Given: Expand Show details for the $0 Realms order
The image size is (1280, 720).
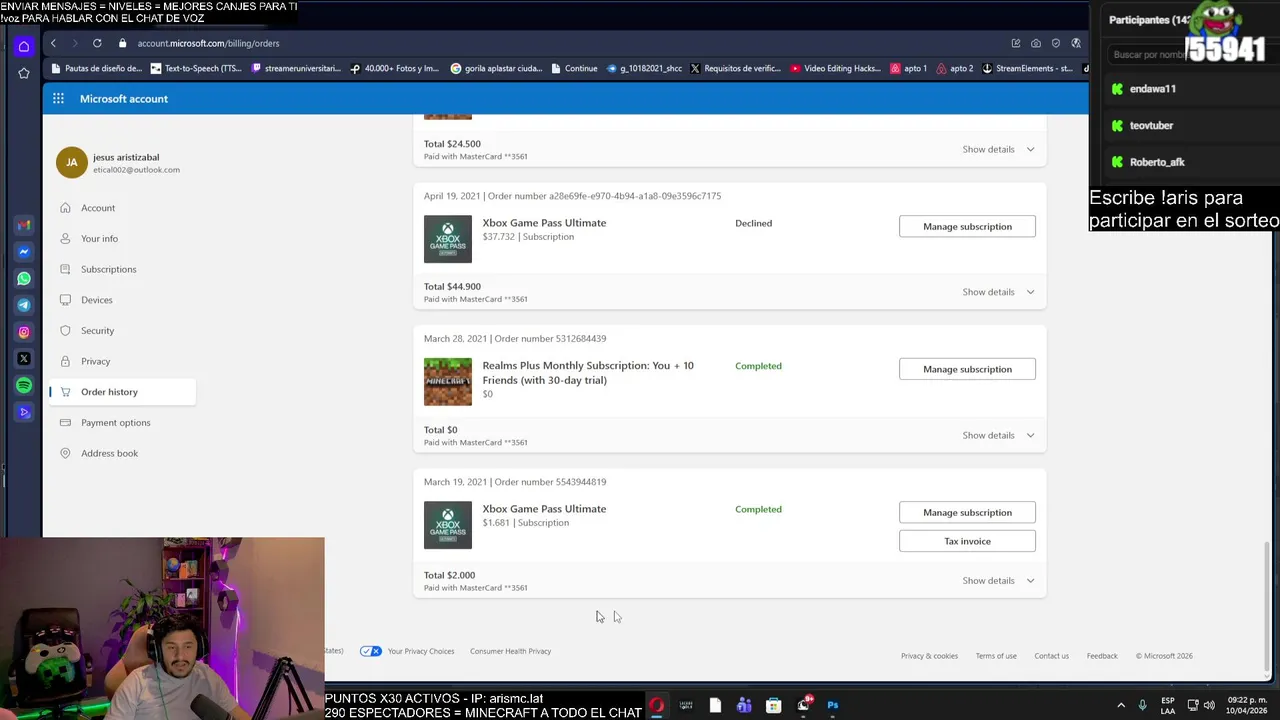Looking at the screenshot, I should click(998, 435).
